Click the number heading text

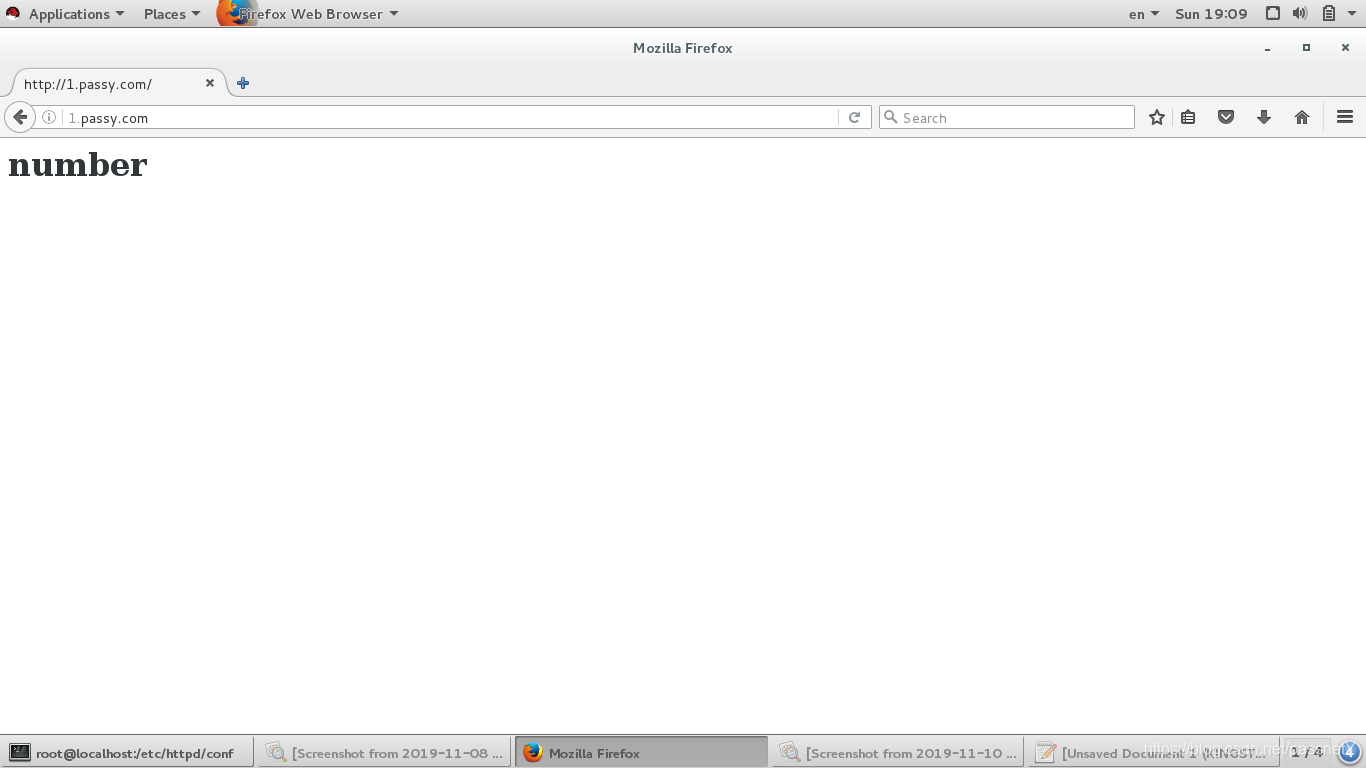(77, 165)
